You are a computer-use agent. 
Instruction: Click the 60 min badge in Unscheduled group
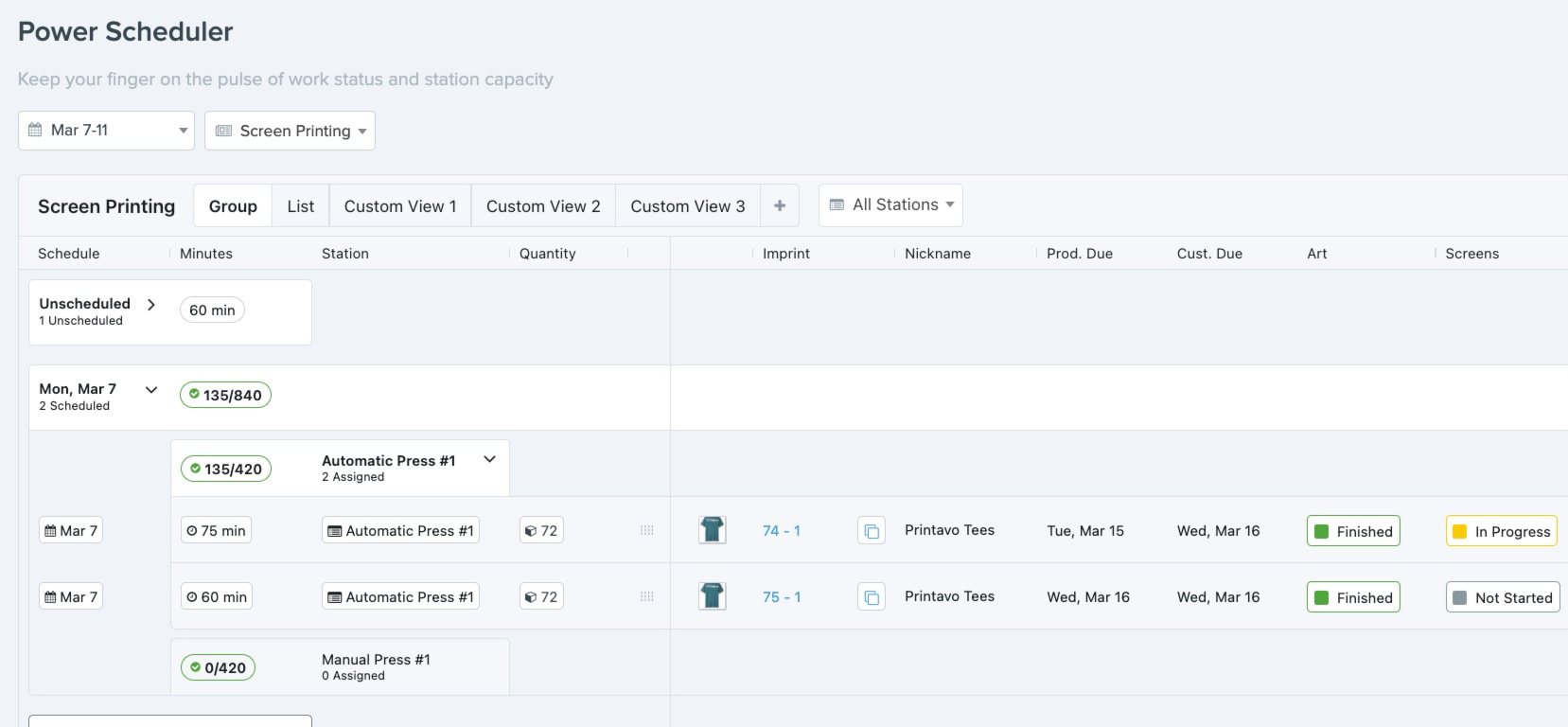click(212, 310)
